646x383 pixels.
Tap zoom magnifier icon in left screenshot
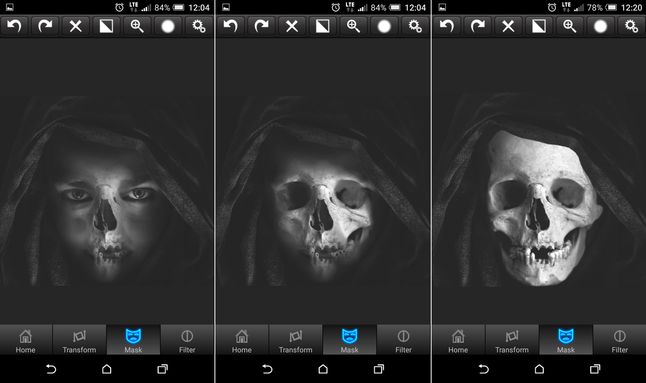(137, 26)
